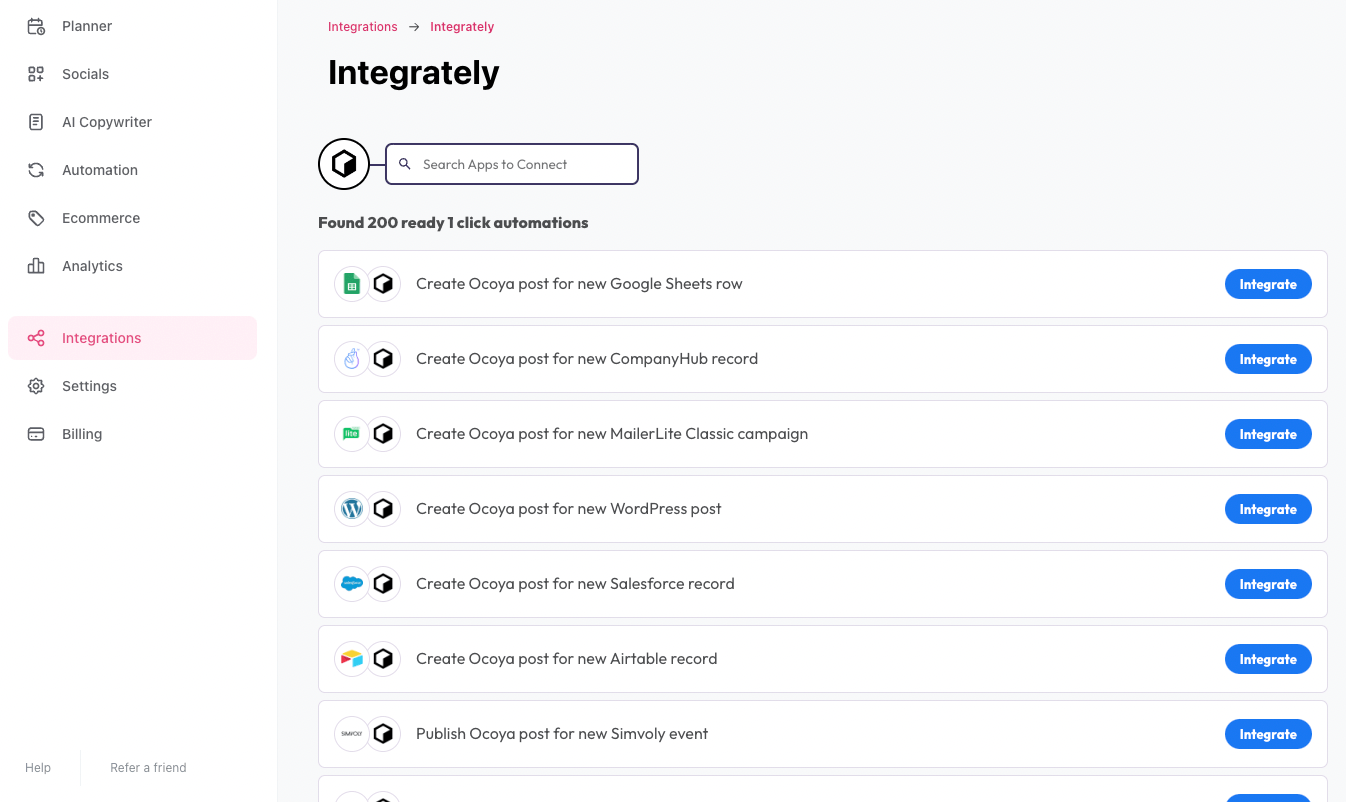This screenshot has width=1346, height=802.
Task: Click the magnifier icon in search box
Action: pyautogui.click(x=405, y=164)
